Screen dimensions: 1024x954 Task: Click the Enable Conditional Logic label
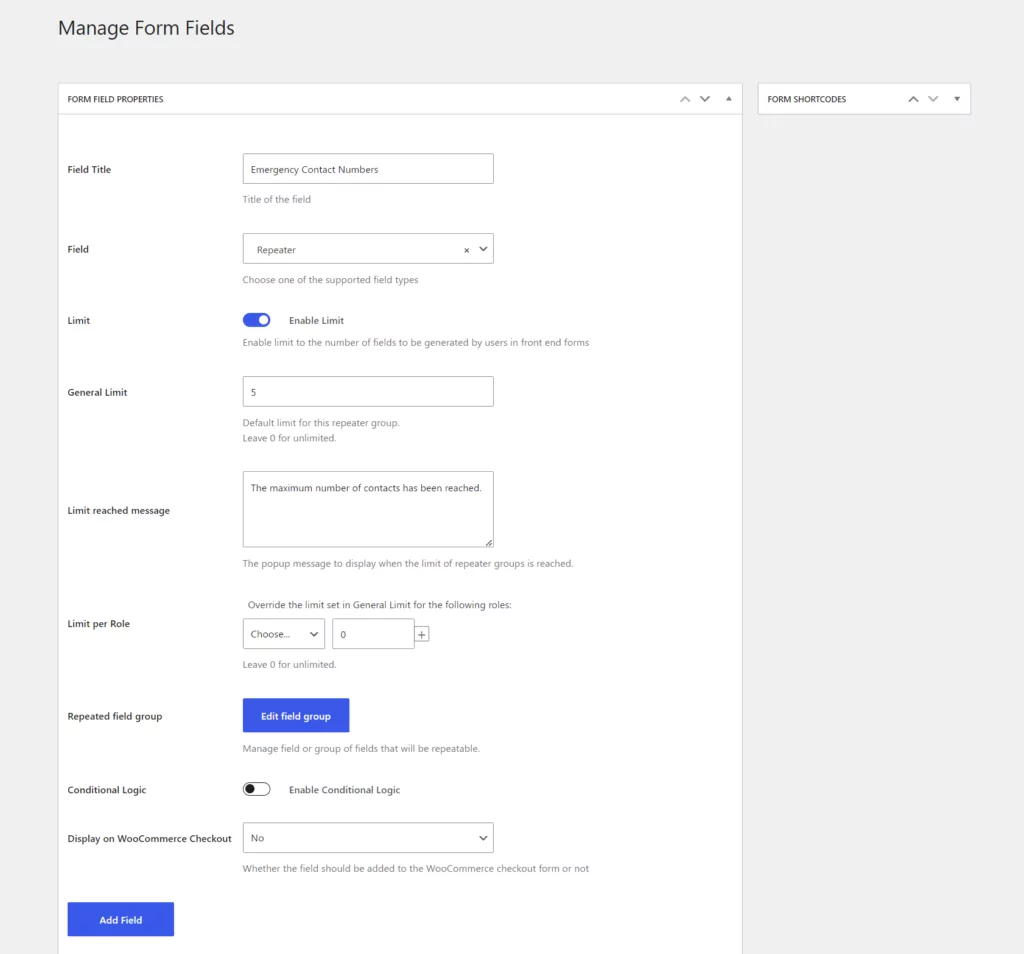(344, 790)
